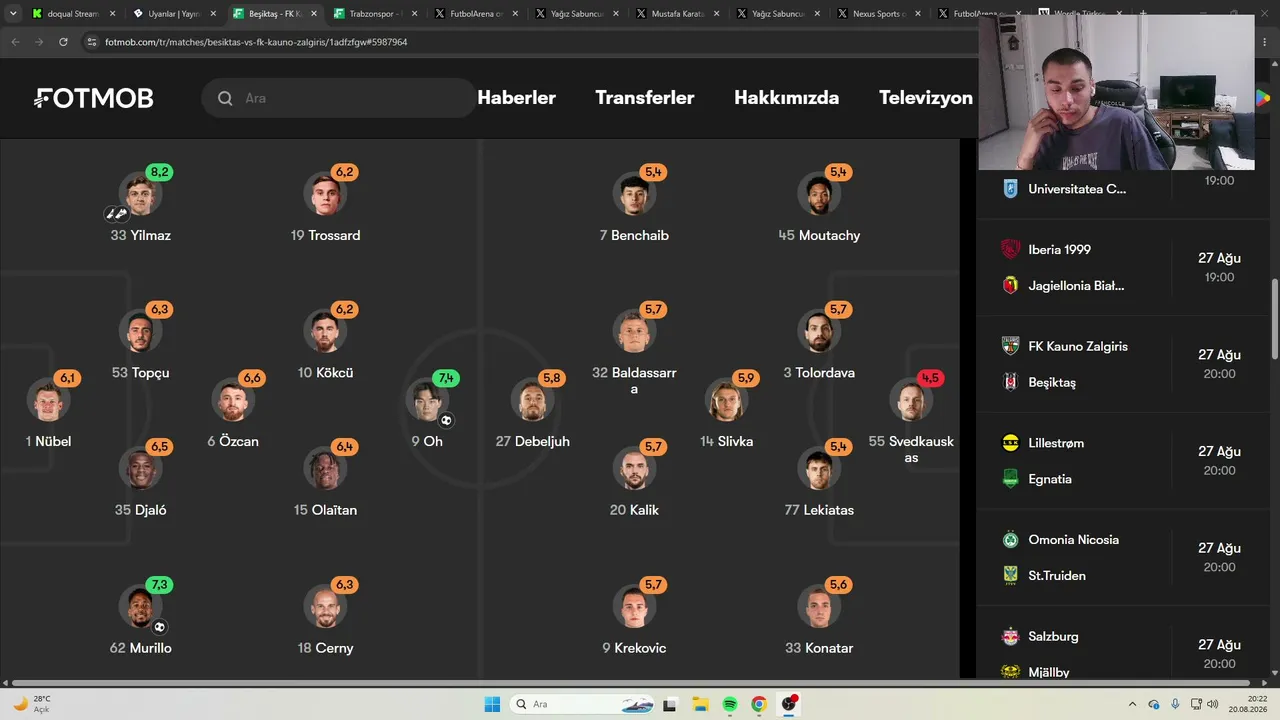Click the red 4,5 rating badge

coord(930,378)
